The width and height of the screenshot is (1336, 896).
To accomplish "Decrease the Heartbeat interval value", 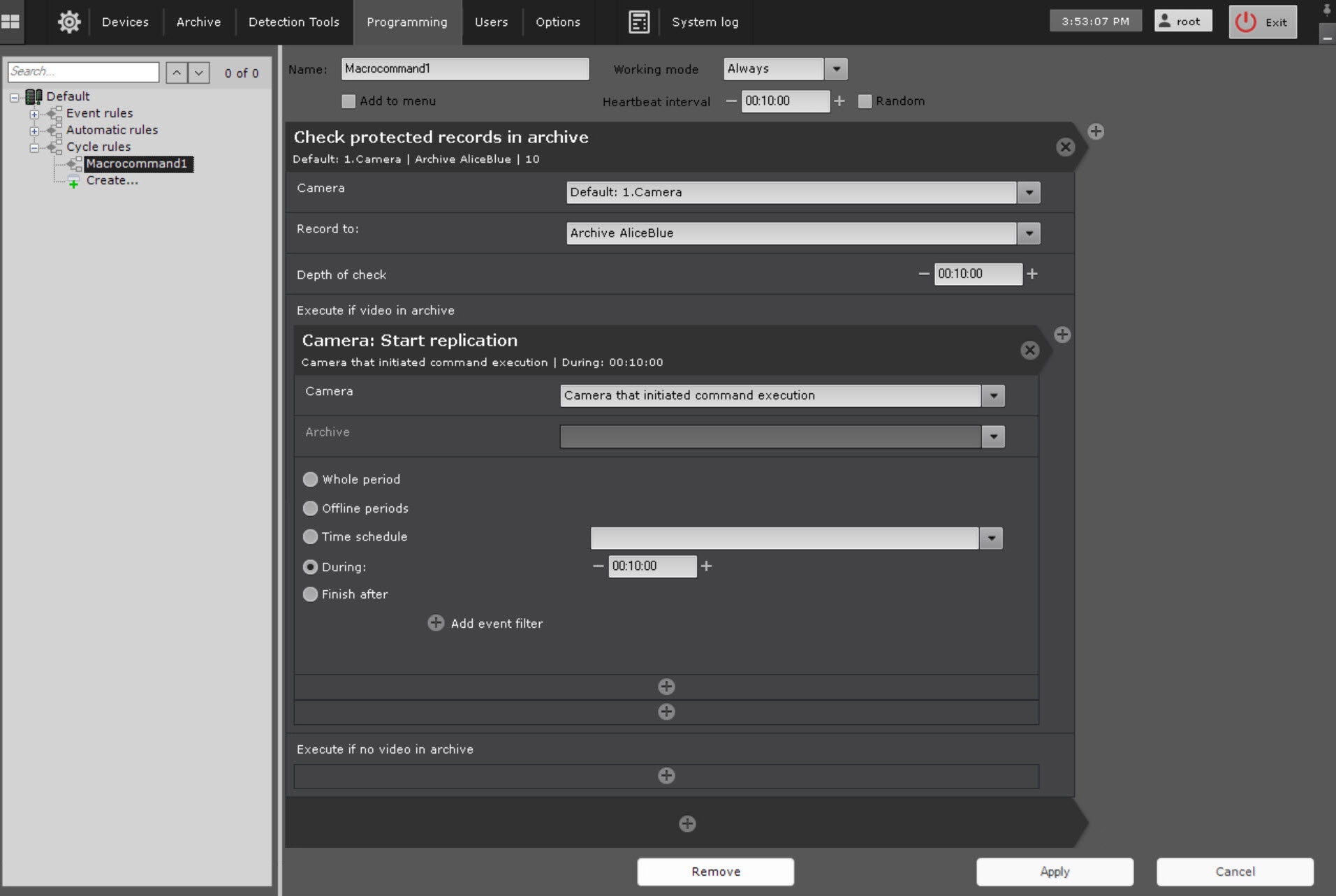I will 731,101.
